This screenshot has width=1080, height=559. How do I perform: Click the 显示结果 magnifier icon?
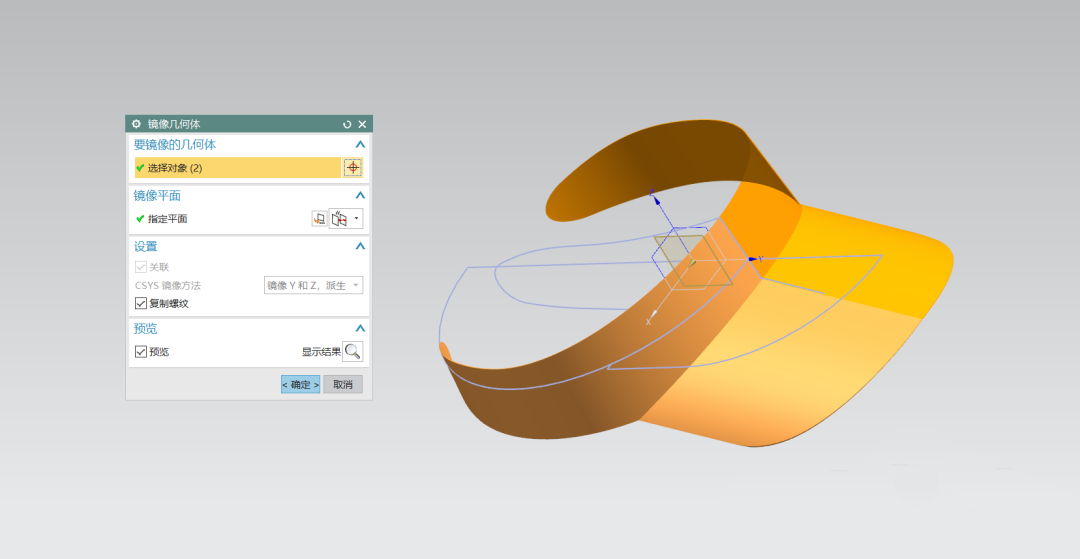tap(353, 352)
